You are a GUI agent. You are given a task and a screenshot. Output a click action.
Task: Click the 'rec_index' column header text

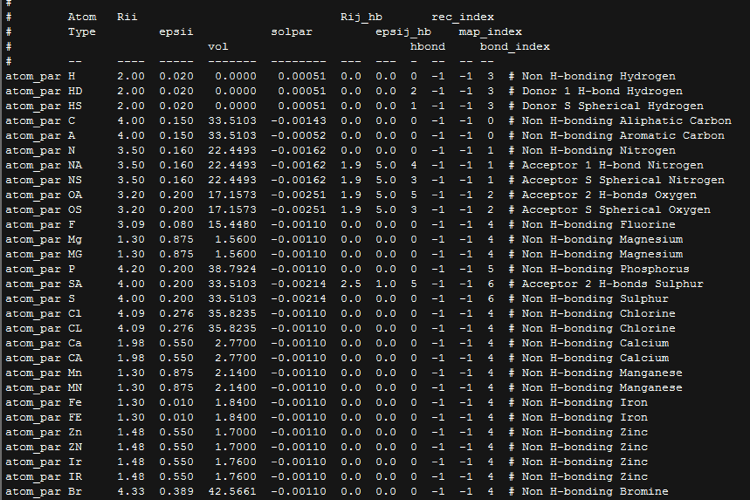[463, 17]
